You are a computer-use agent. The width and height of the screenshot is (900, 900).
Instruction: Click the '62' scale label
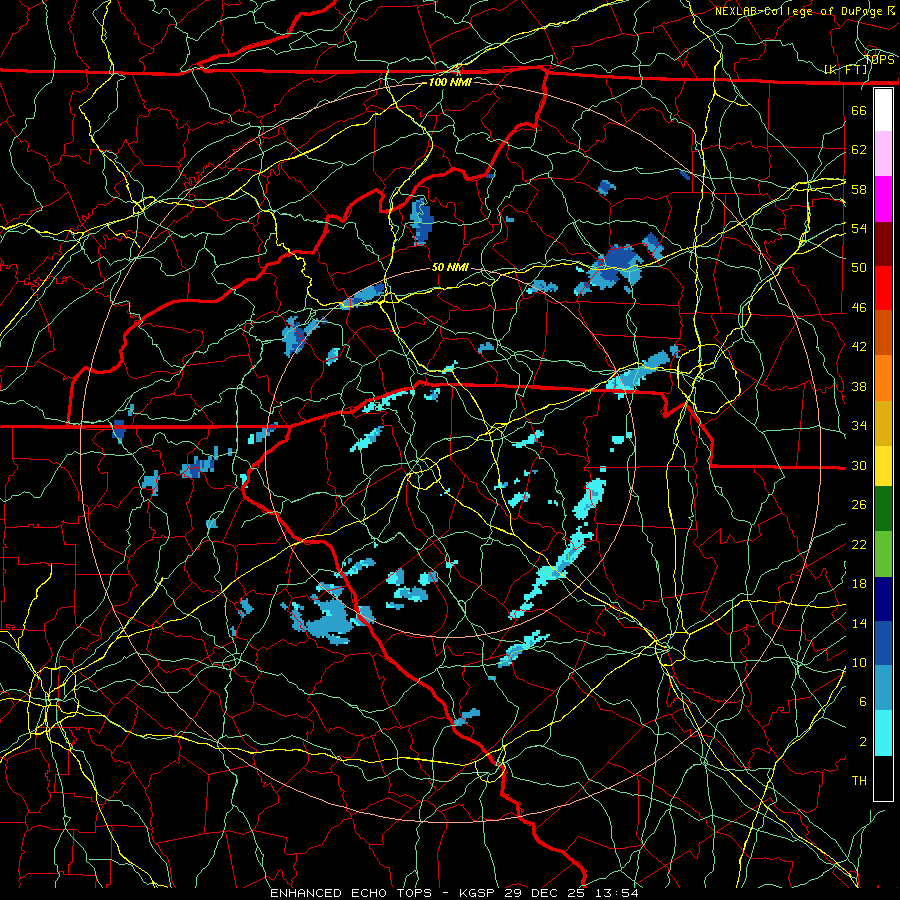pos(859,150)
